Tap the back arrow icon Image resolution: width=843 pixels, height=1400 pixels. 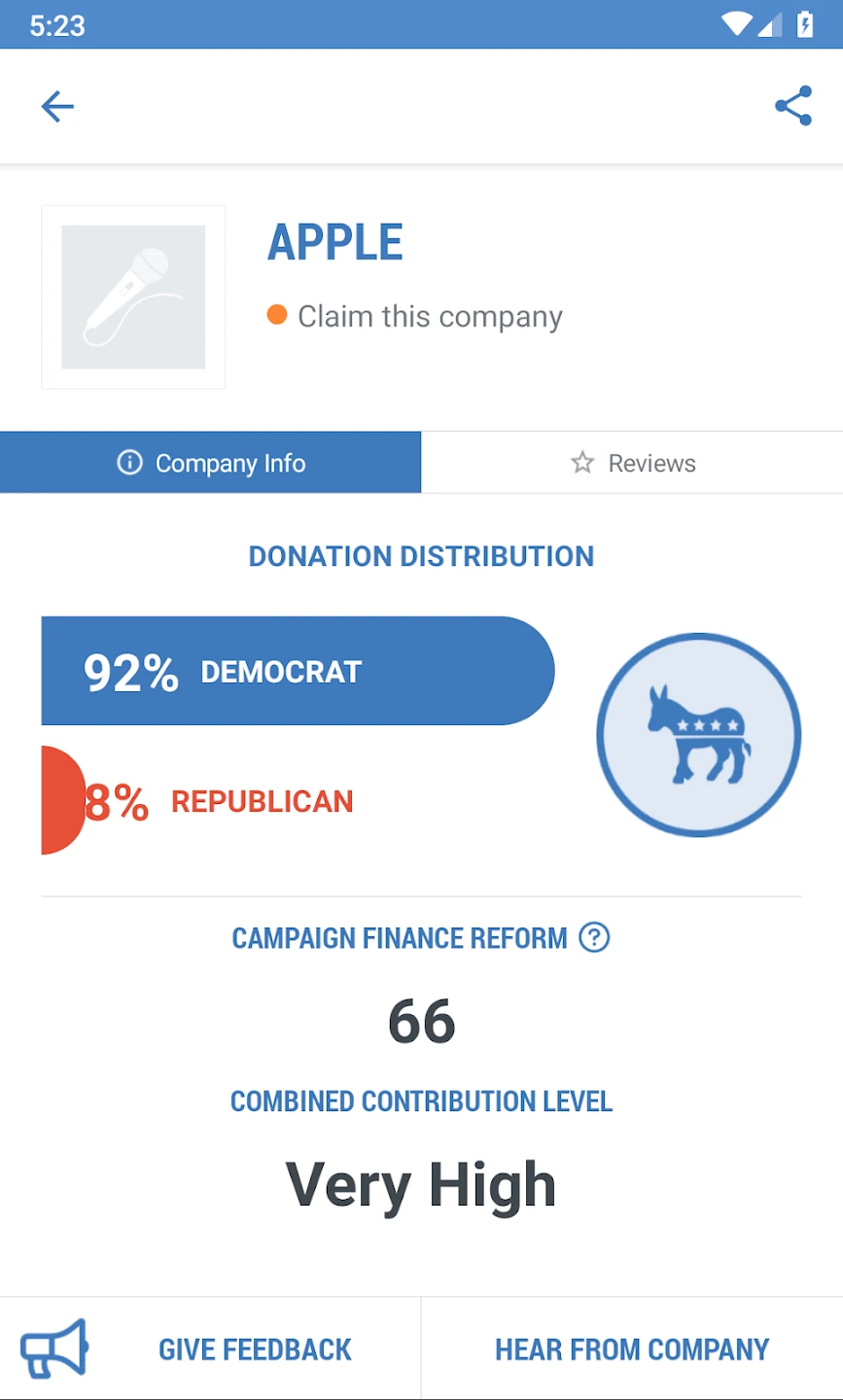pos(57,106)
